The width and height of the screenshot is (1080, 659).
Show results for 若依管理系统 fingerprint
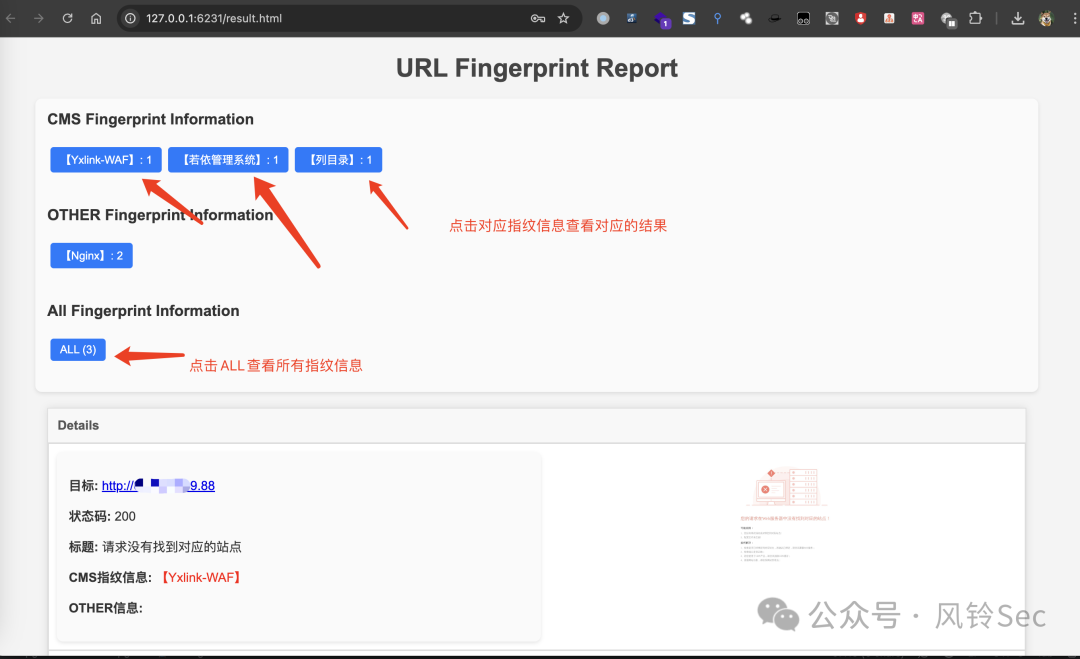[228, 160]
